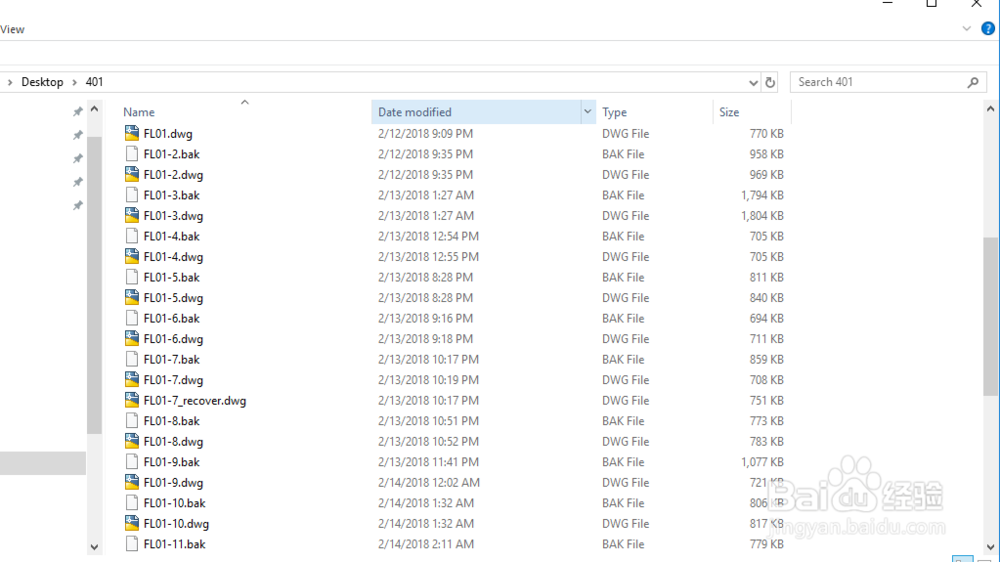
Task: Expand breadcrumb chevron between Desktop and 401
Action: (x=75, y=82)
